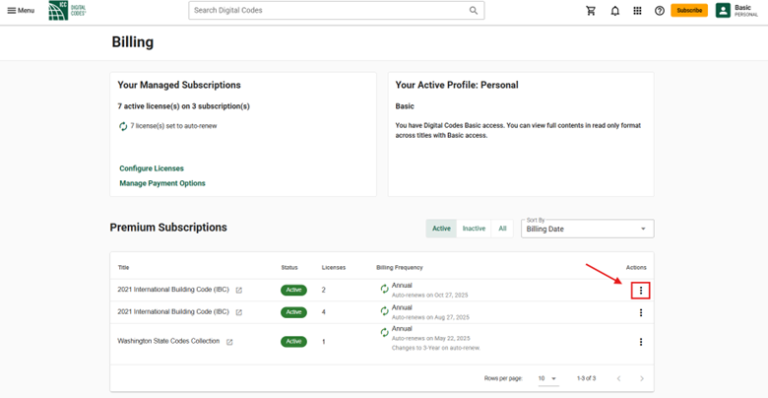Click auto-renew icon for May 22, 2025 row
Screen dimensions: 768x398
click(384, 332)
